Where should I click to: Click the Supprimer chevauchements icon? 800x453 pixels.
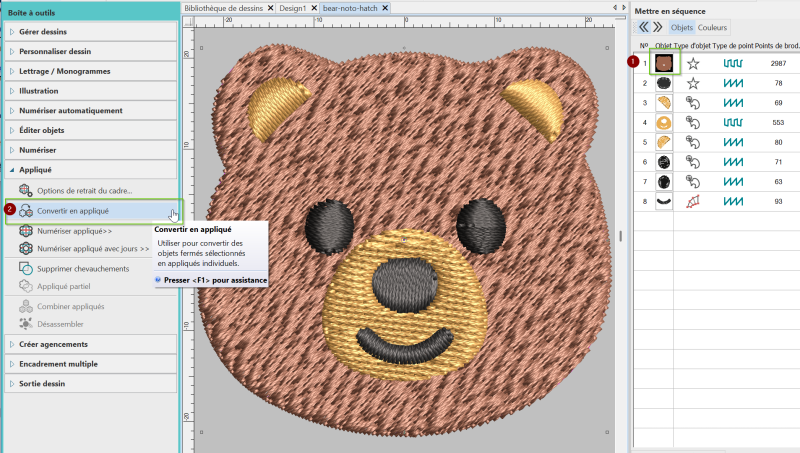[26, 268]
